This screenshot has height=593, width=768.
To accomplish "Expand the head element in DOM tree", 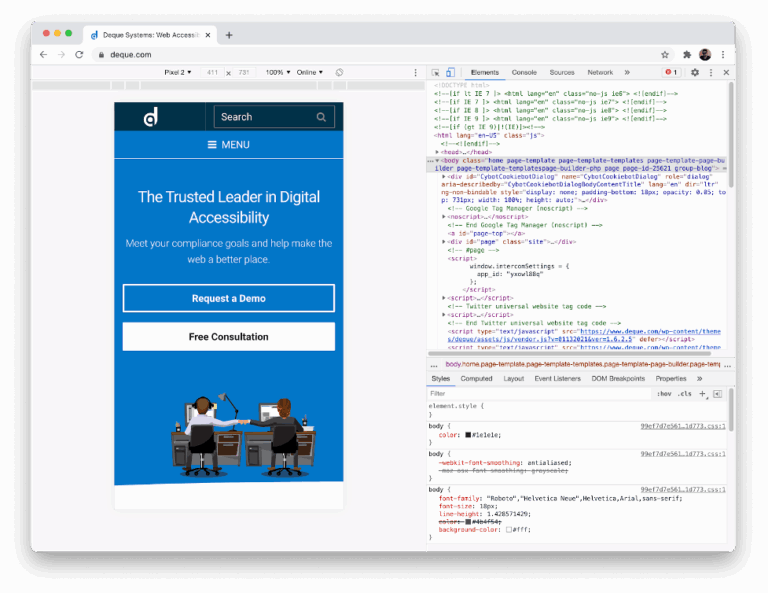I will 437,152.
